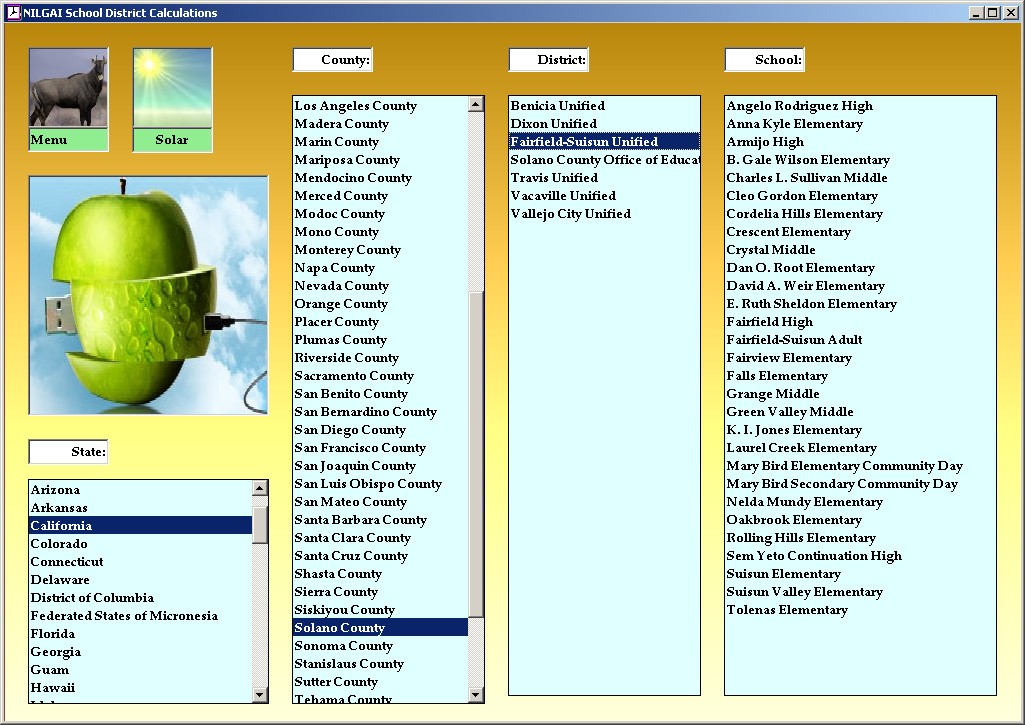Viewport: 1025px width, 725px height.
Task: Click the application icon in title bar
Action: tap(13, 13)
